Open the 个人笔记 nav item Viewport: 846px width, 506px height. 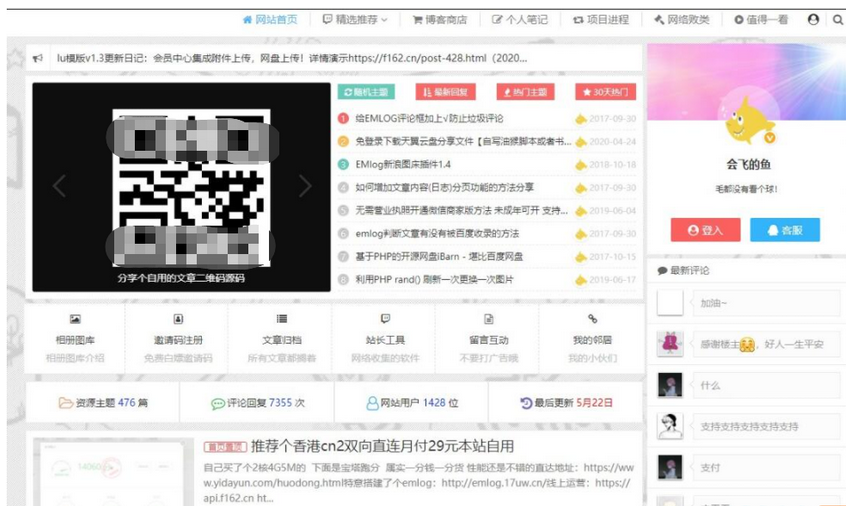click(520, 20)
